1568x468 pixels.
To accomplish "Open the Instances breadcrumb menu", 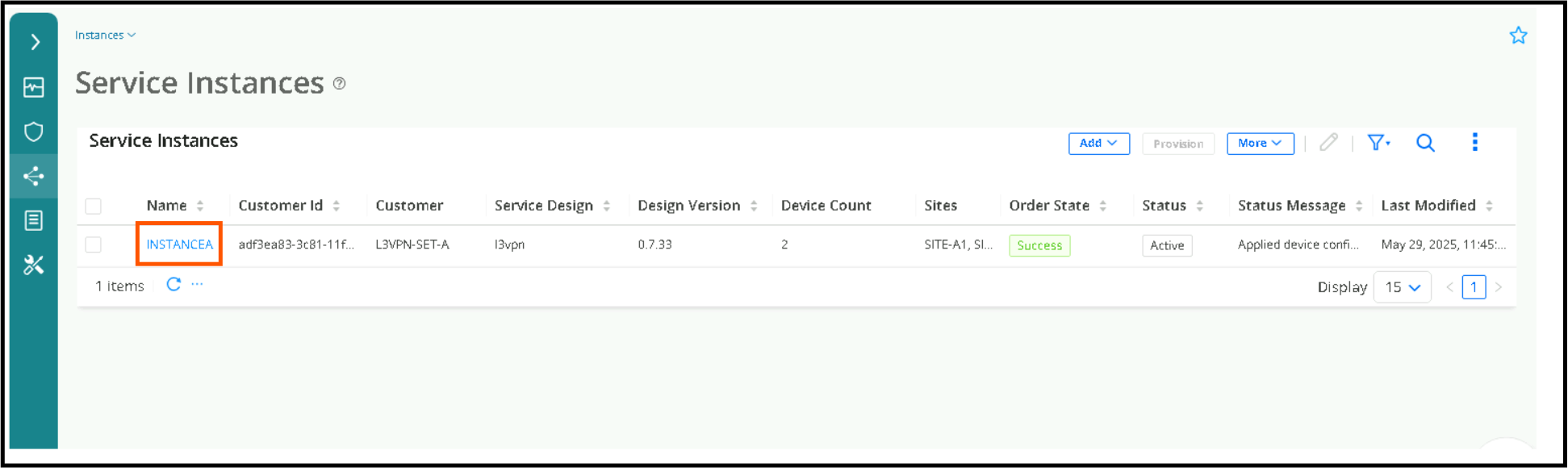I will (105, 36).
